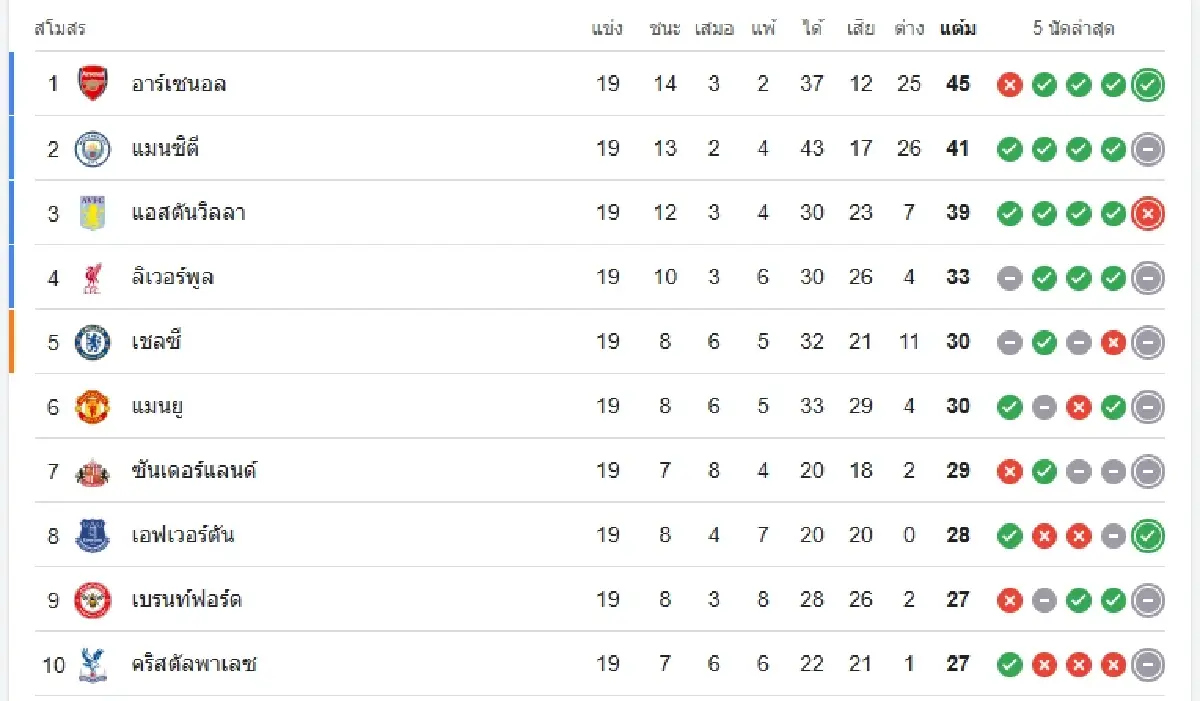
Task: Open the Crystal Palace crest icon
Action: click(93, 665)
